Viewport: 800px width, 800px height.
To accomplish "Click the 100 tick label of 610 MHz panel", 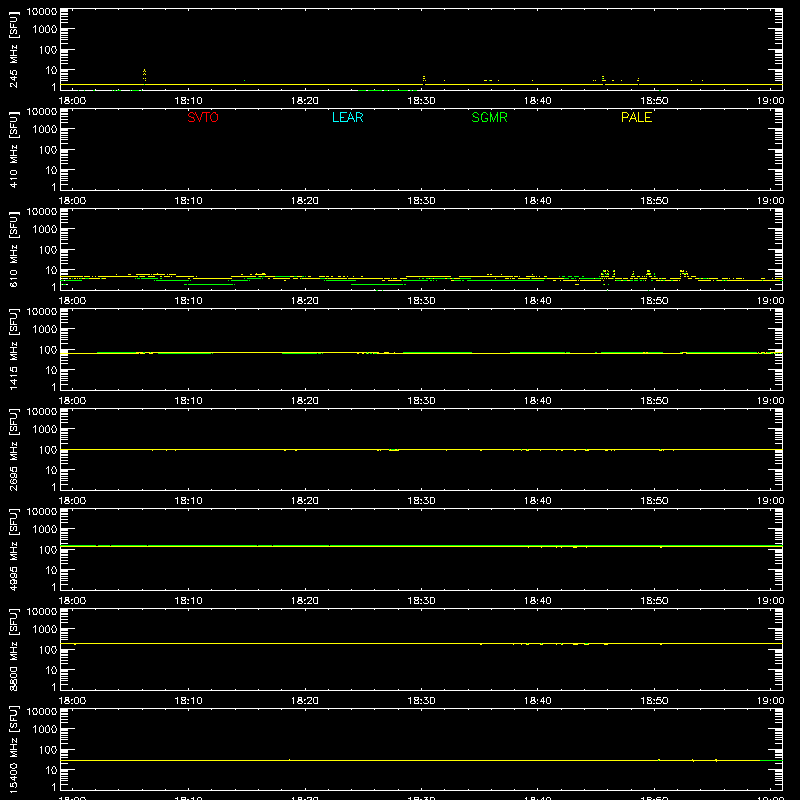I will pyautogui.click(x=48, y=250).
